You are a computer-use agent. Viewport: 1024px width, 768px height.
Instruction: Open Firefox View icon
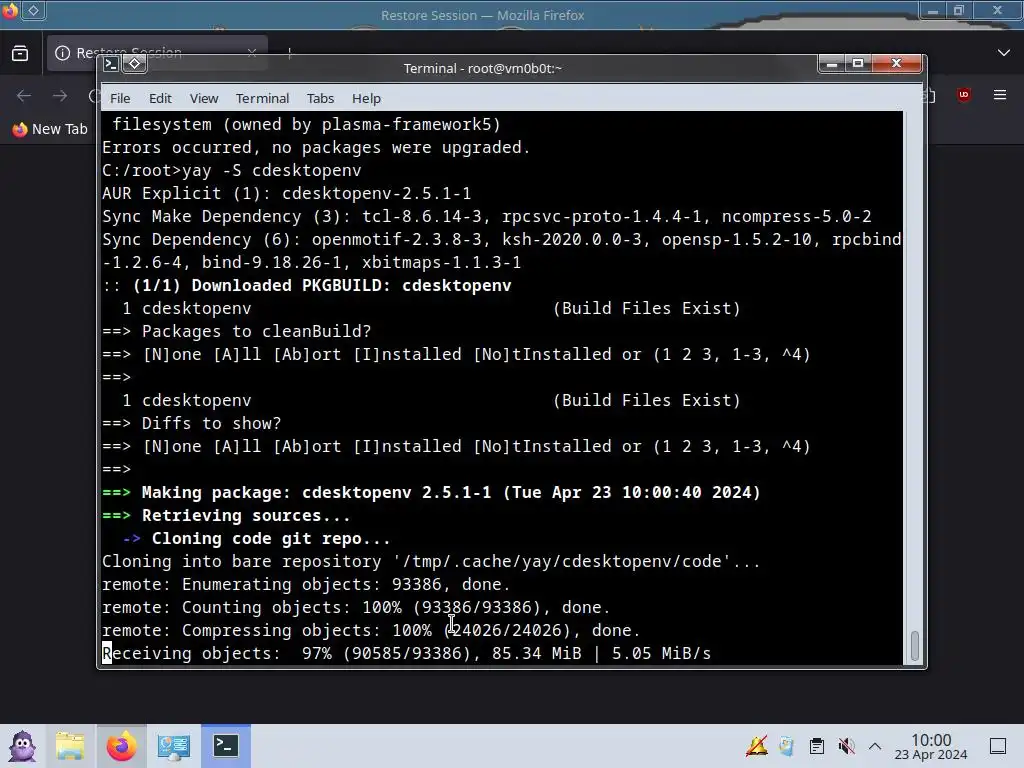click(20, 53)
